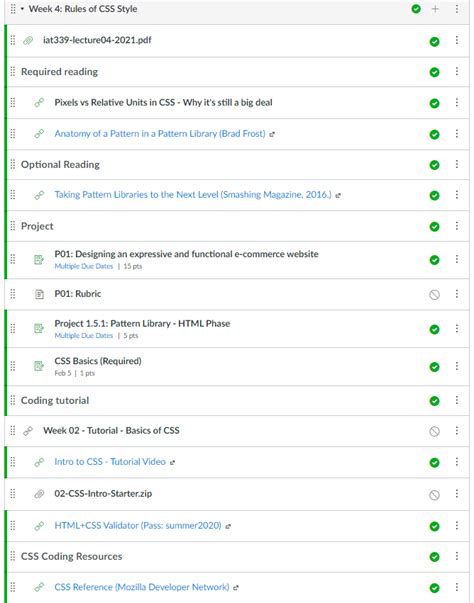Screen dimensions: 474x603
Task: Click link icon beside Week 02 - Tutorial - Basics of CSS
Action: point(28,431)
